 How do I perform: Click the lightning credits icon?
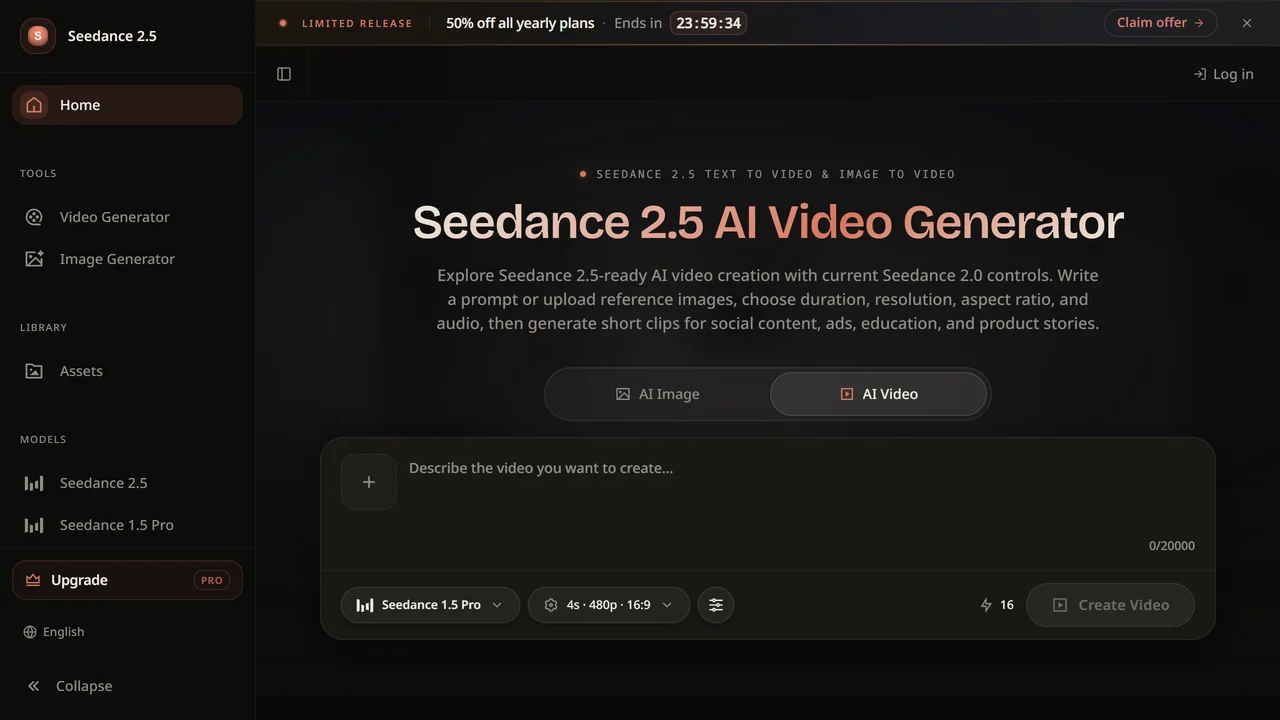pos(986,605)
